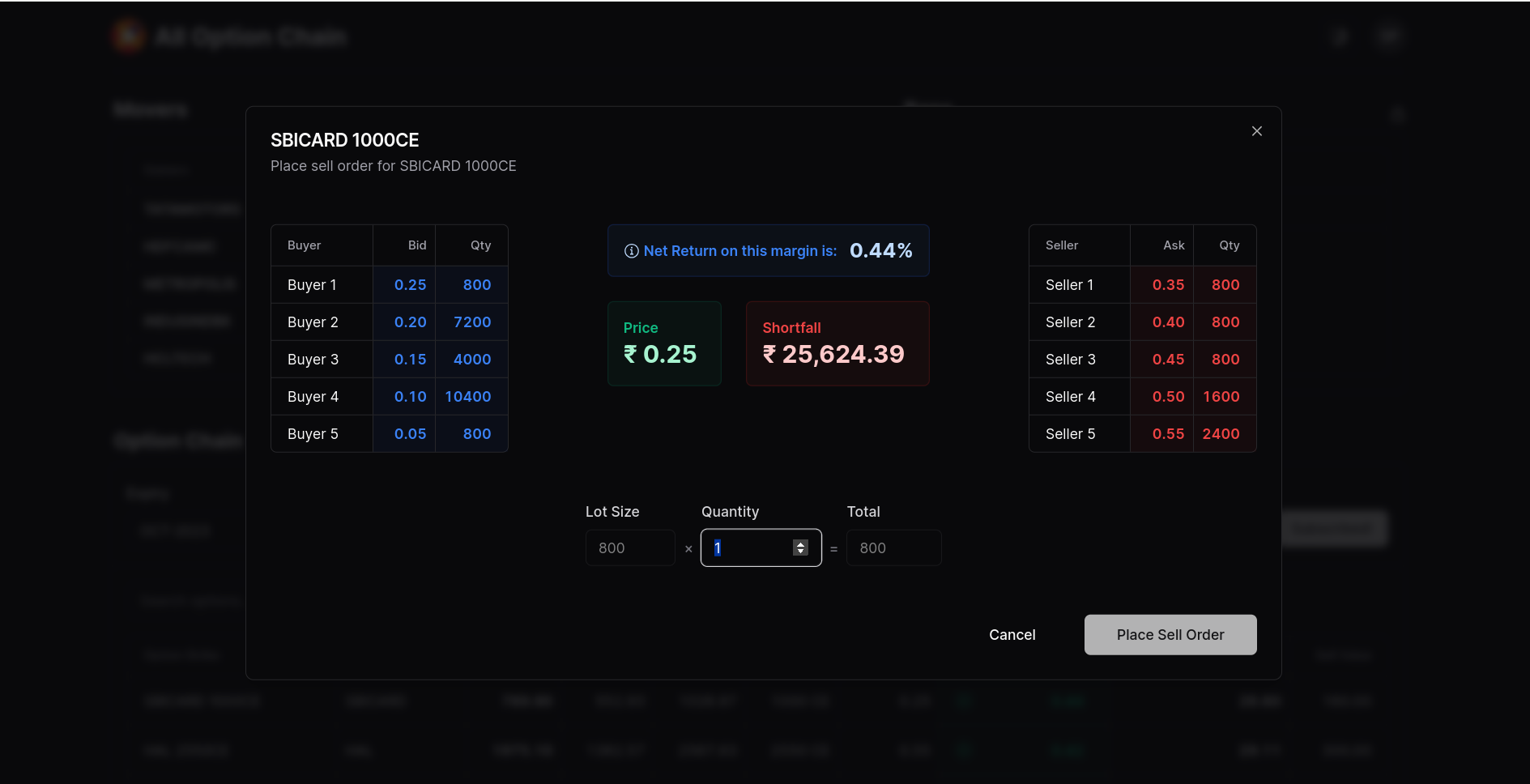Click the app logo in the top-left header
Screen dimensions: 1530x784
coord(128,35)
